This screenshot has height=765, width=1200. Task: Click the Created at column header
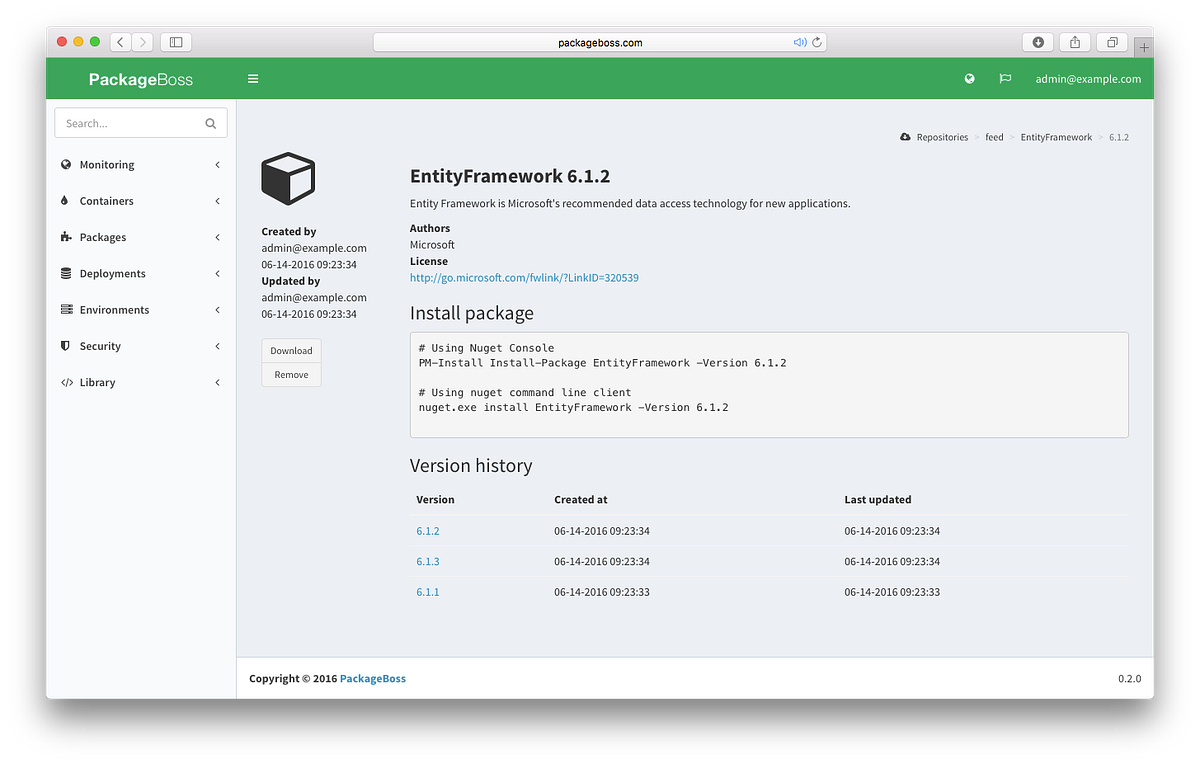tap(581, 499)
